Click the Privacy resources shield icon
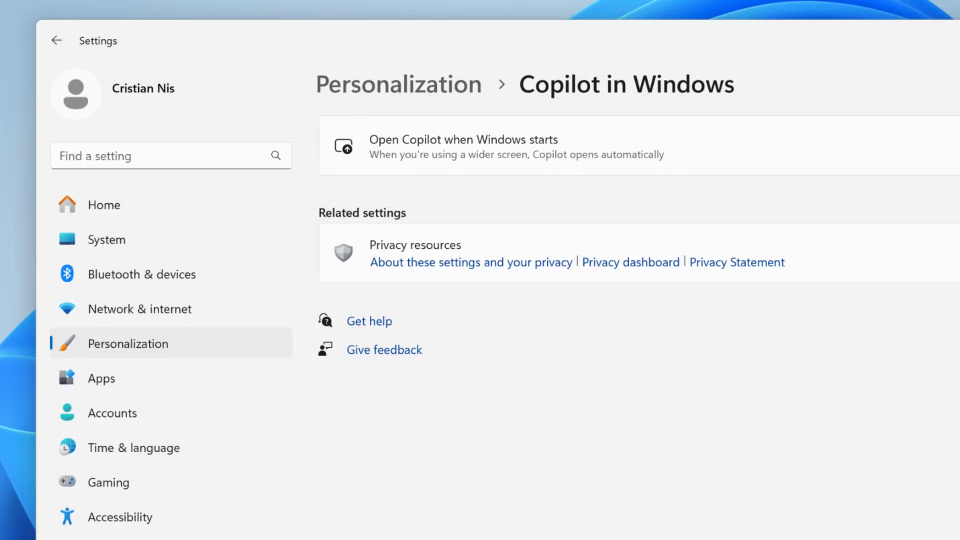This screenshot has height=540, width=960. [x=343, y=252]
